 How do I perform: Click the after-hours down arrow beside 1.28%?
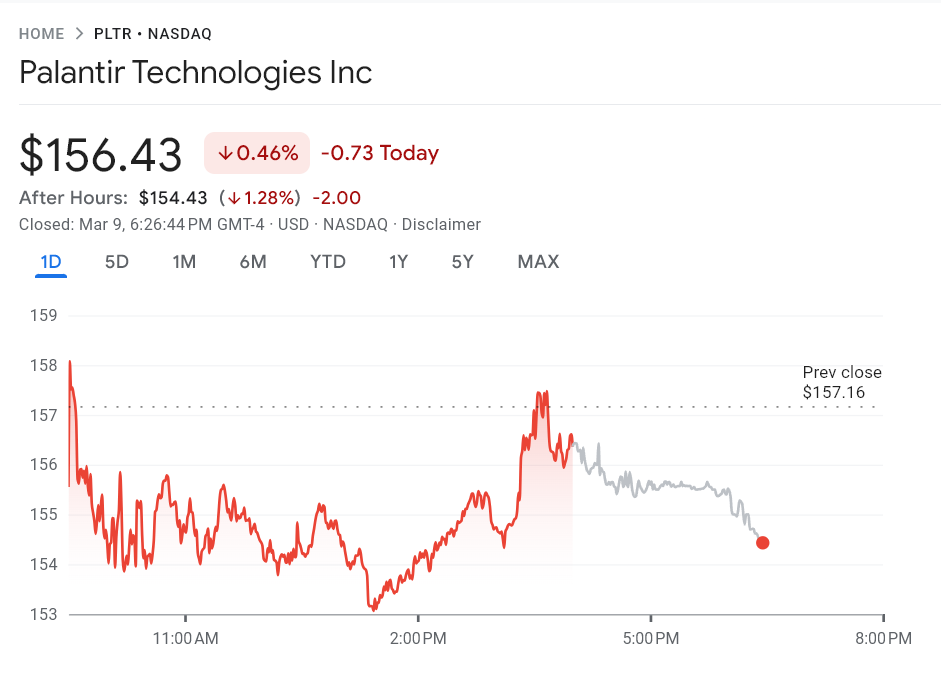[x=233, y=198]
